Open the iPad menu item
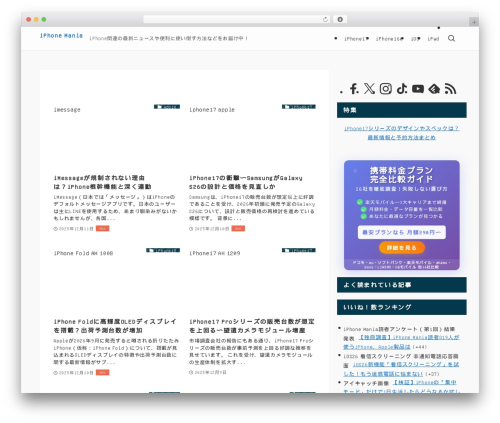Image resolution: width=500 pixels, height=423 pixels. point(433,39)
